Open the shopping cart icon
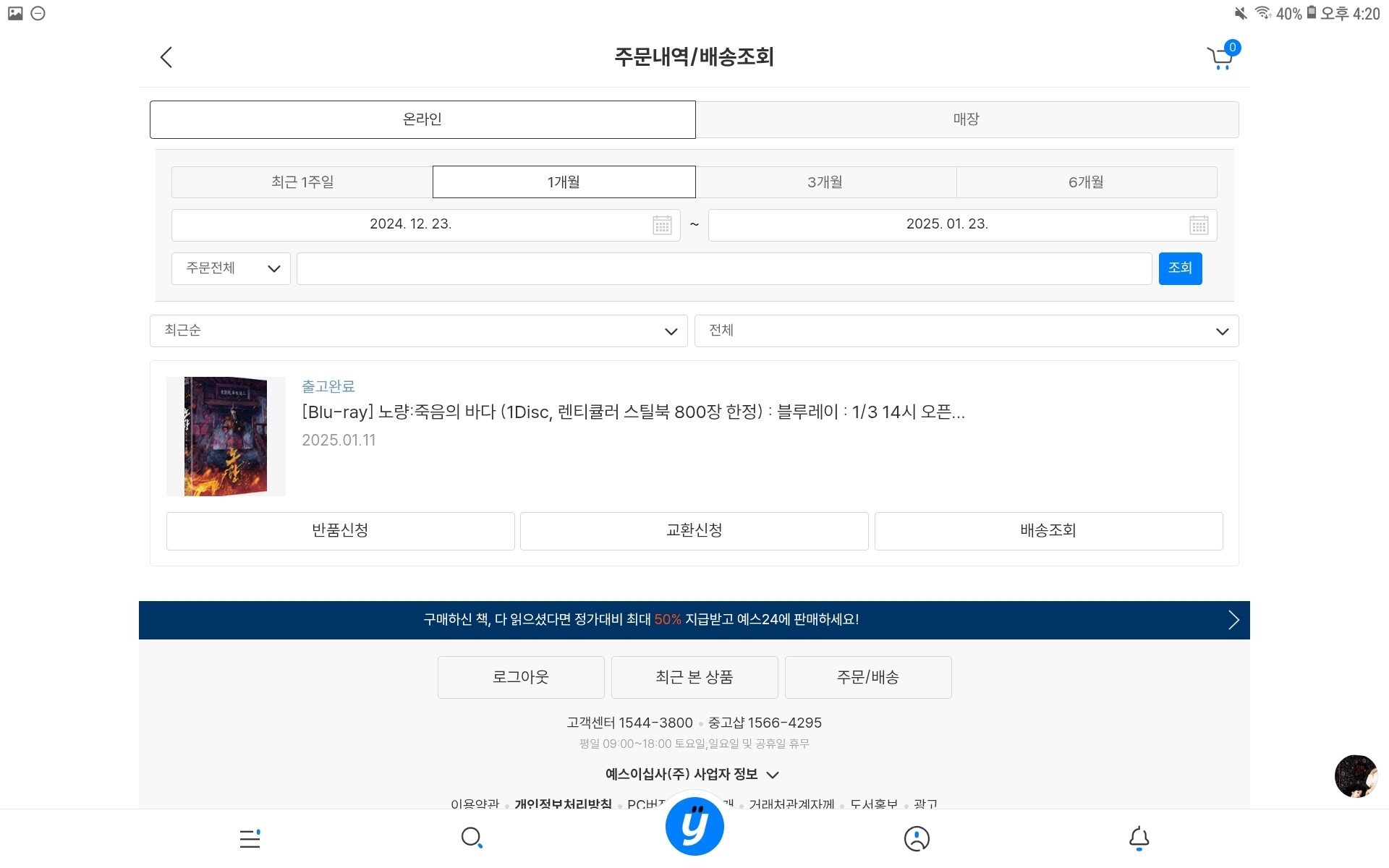 coord(1221,58)
